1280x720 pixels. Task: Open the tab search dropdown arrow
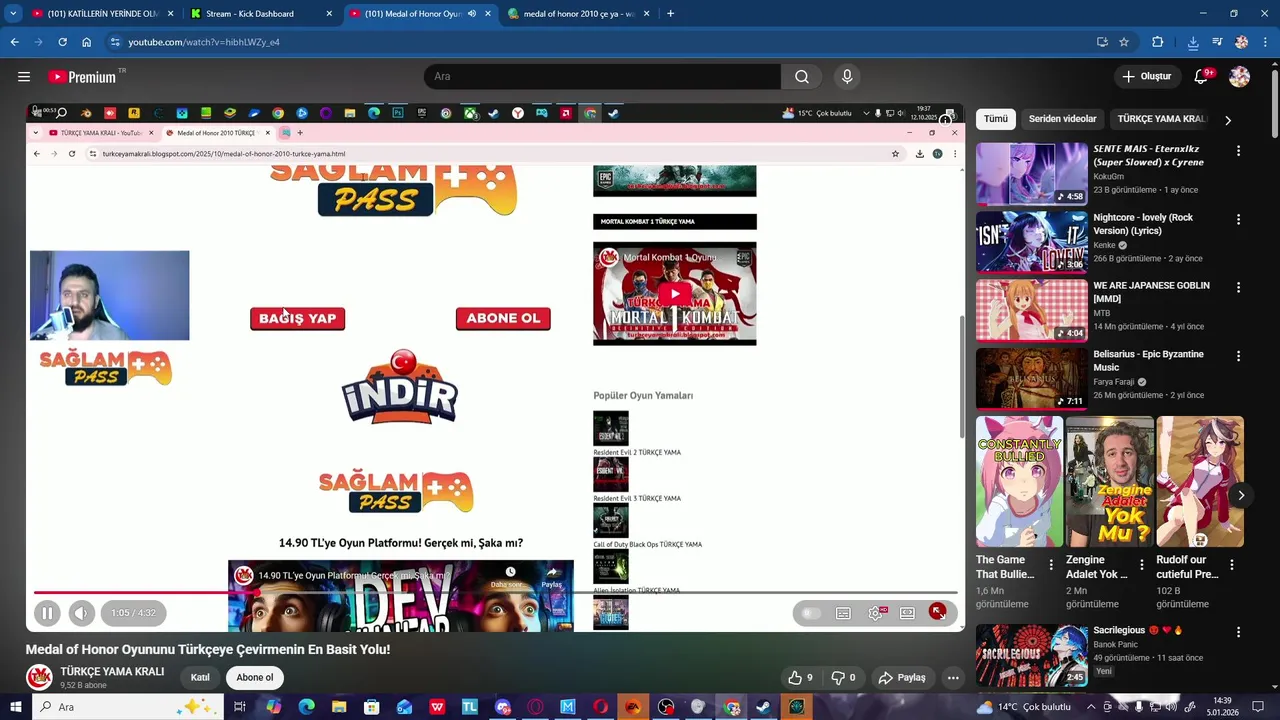(12, 14)
